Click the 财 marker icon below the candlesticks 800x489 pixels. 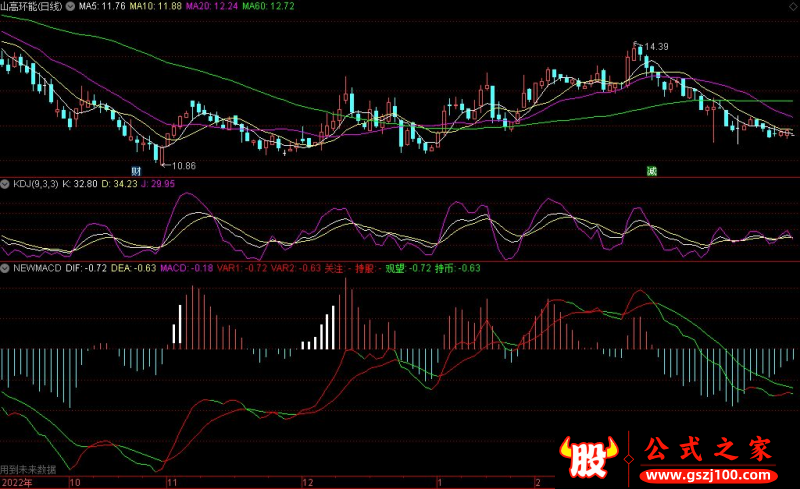point(136,172)
